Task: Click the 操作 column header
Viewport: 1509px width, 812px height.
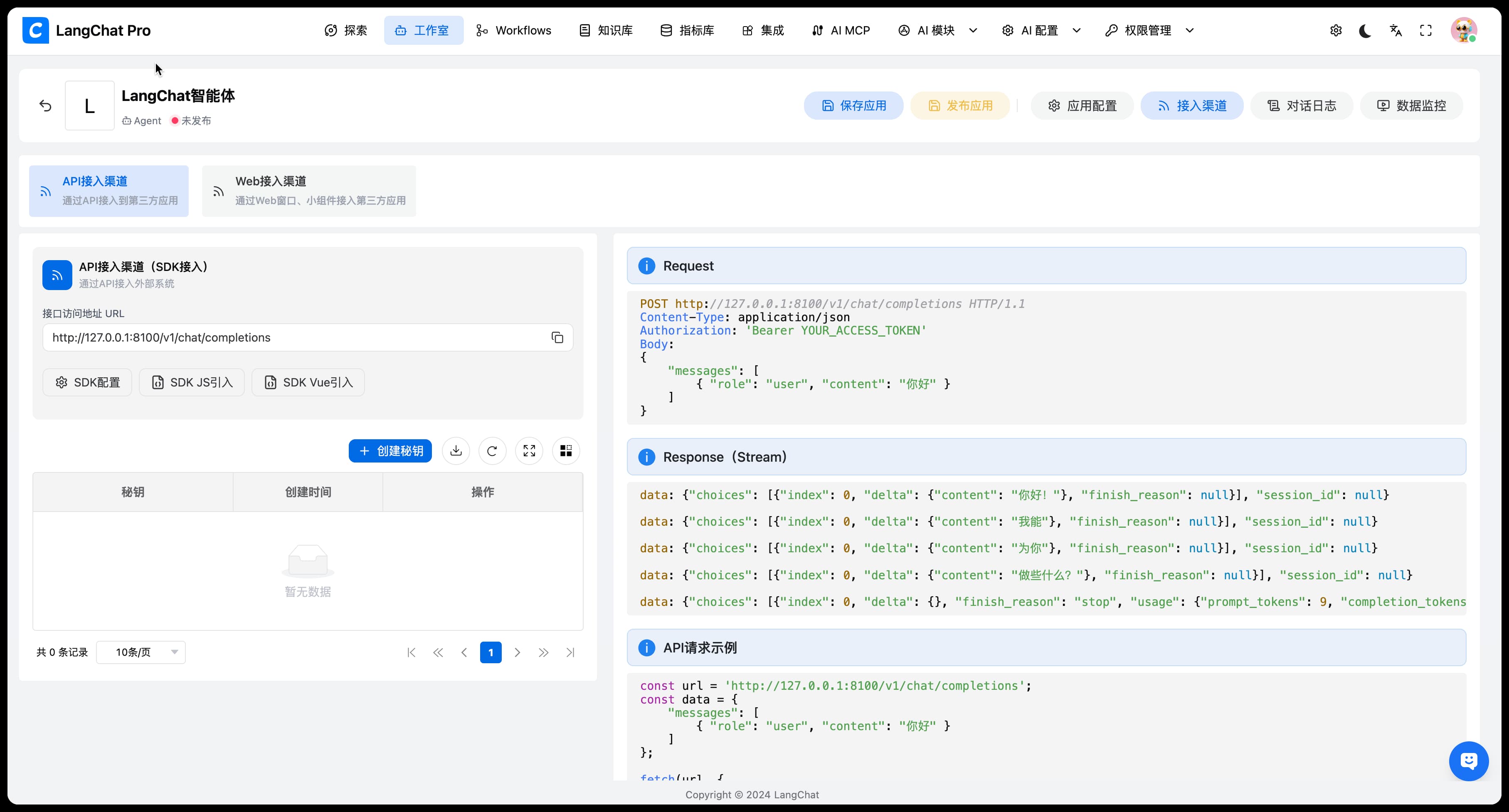Action: point(483,492)
